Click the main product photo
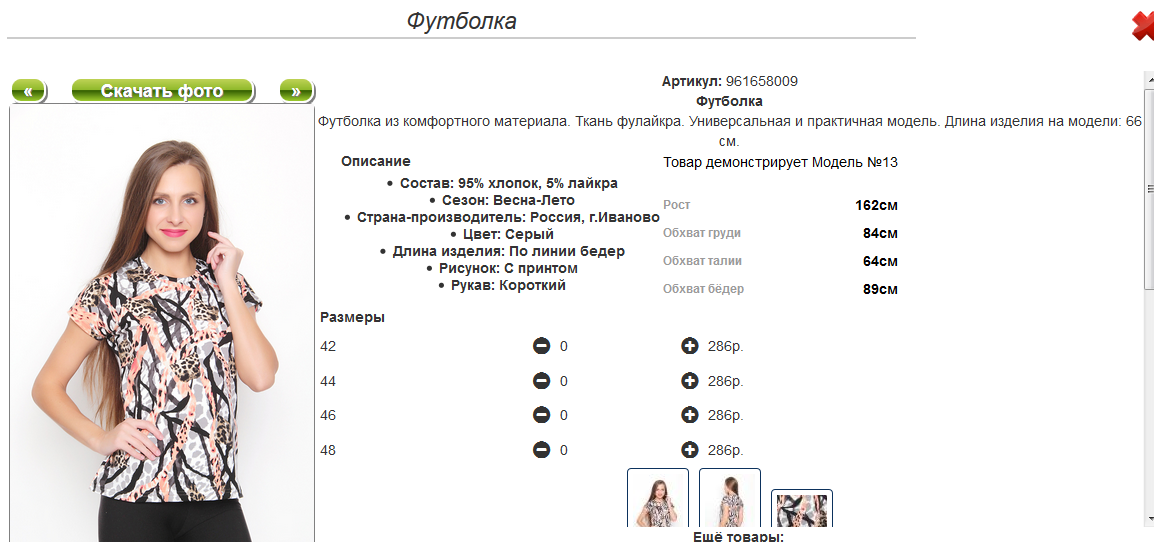This screenshot has width=1154, height=542. coord(162,330)
